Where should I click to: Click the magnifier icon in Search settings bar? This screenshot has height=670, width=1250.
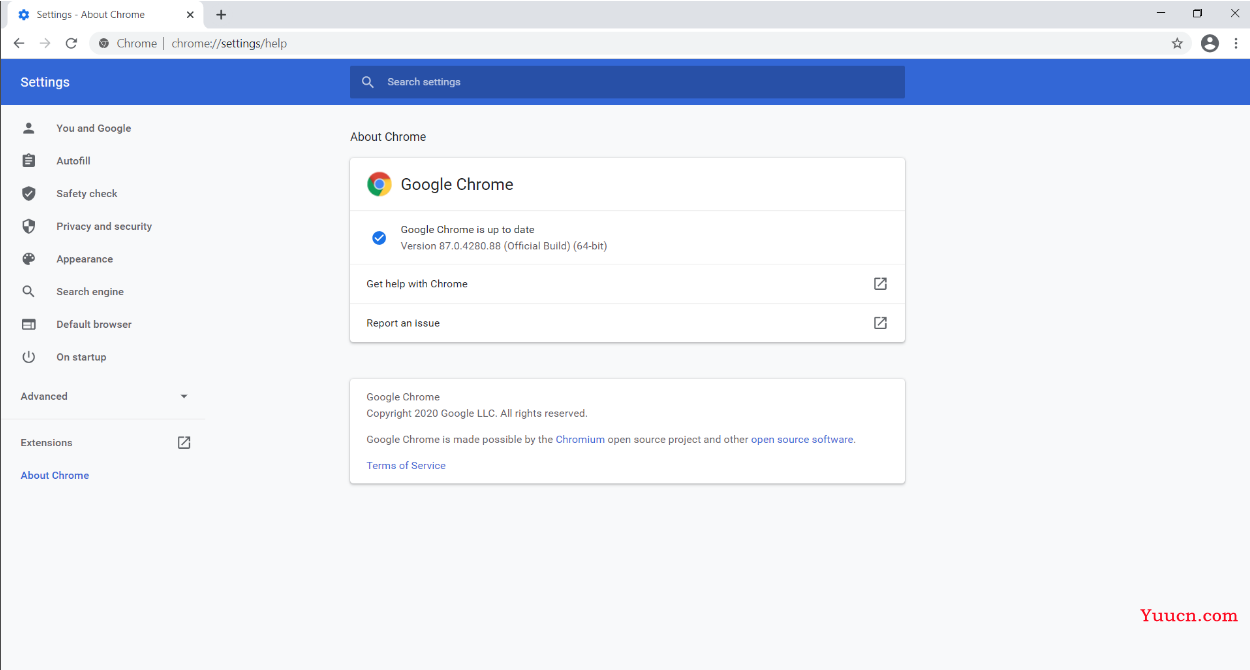pos(368,82)
